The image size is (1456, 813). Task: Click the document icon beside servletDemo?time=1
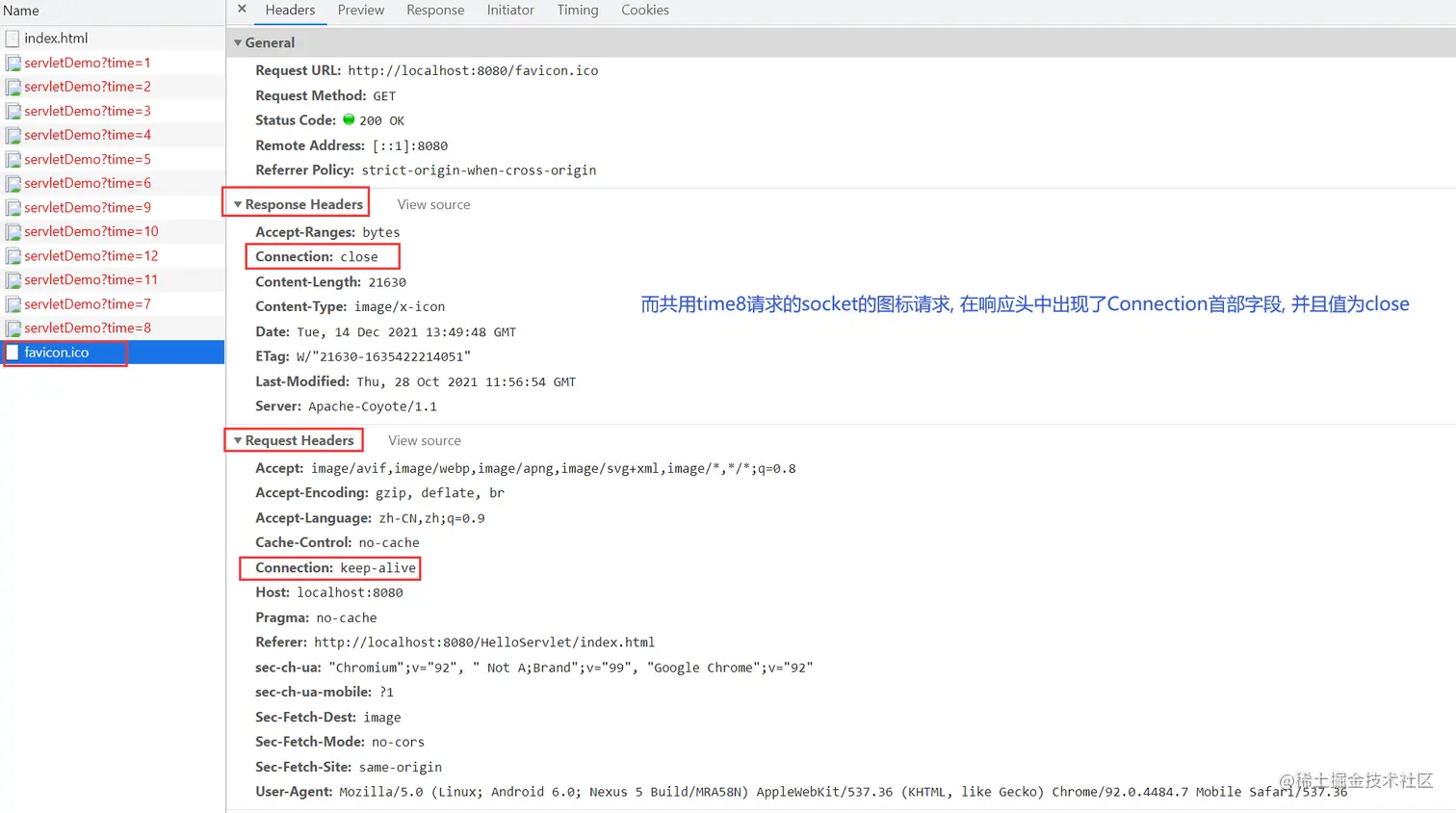tap(13, 63)
